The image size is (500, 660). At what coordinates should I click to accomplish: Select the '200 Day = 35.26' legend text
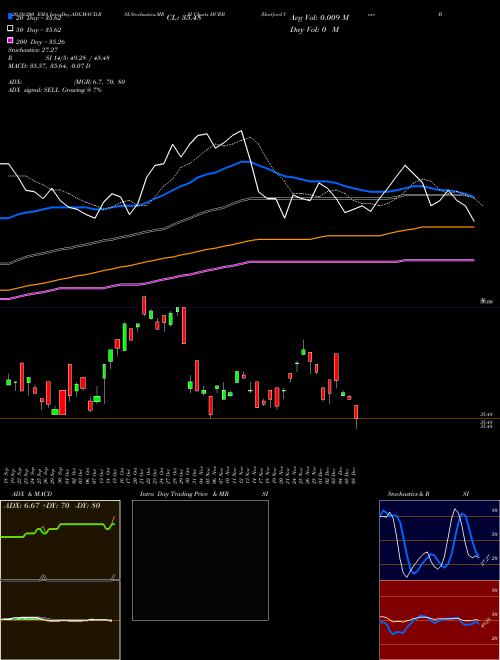(x=40, y=42)
